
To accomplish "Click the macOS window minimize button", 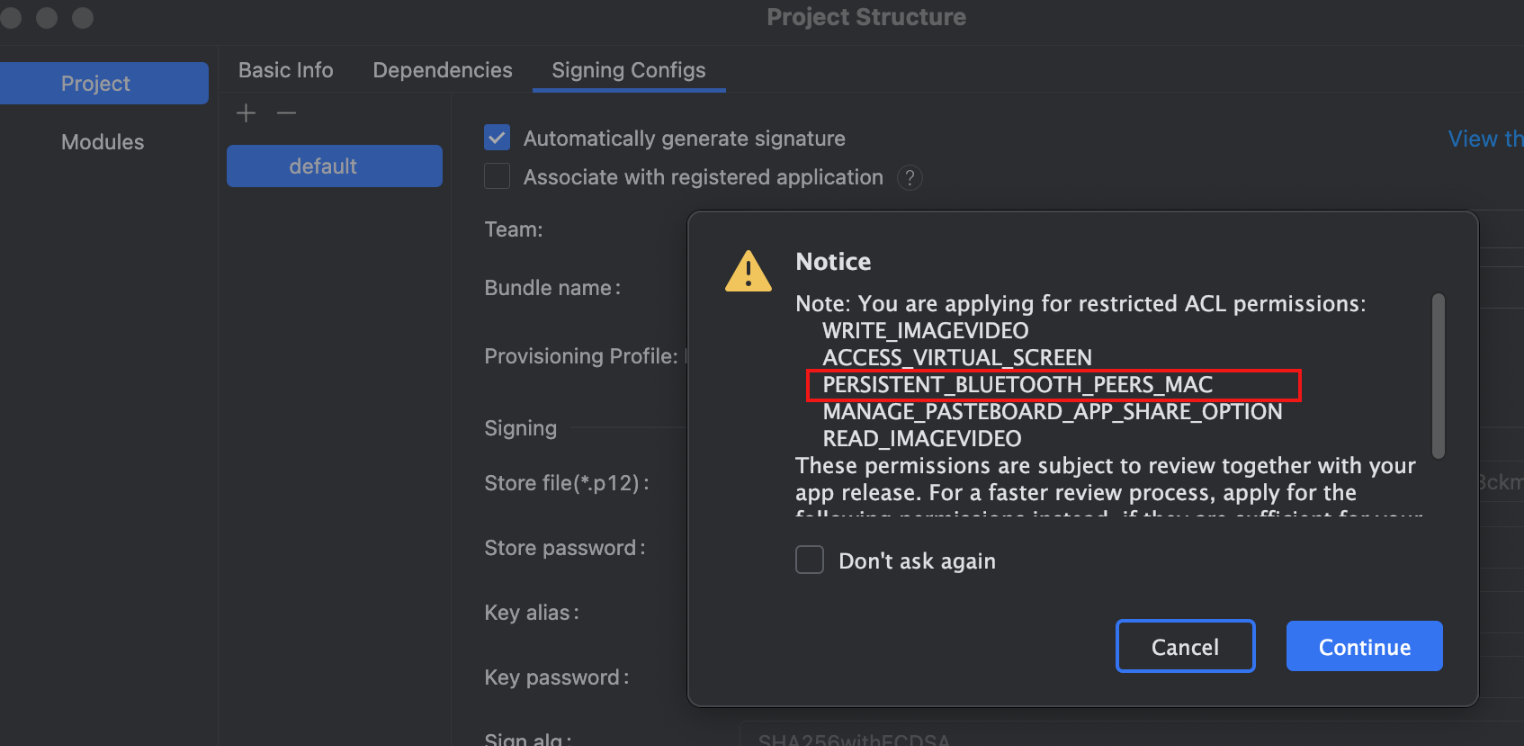I will pyautogui.click(x=46, y=18).
